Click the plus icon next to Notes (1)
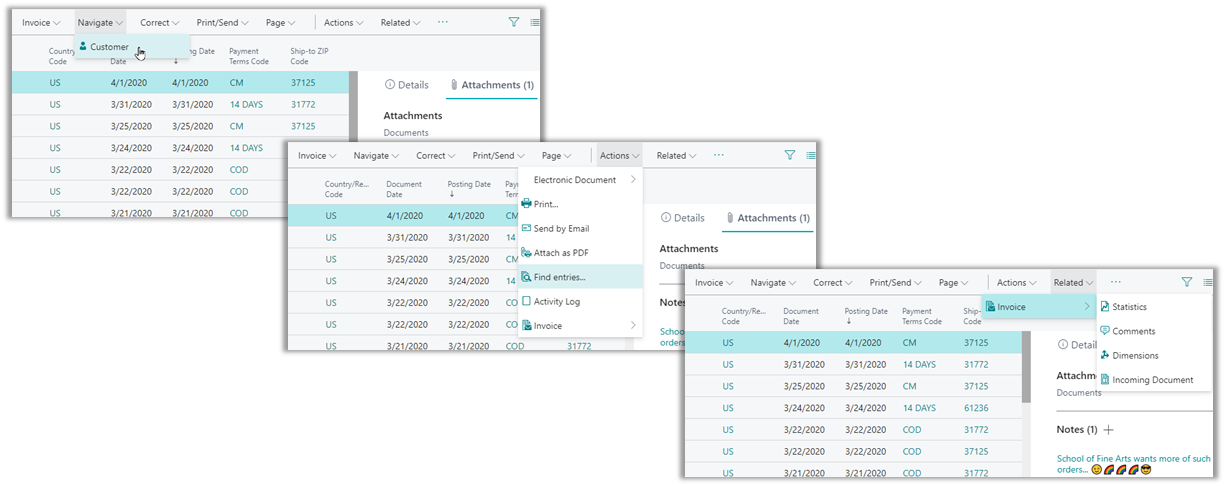1225x486 pixels. (x=1108, y=429)
